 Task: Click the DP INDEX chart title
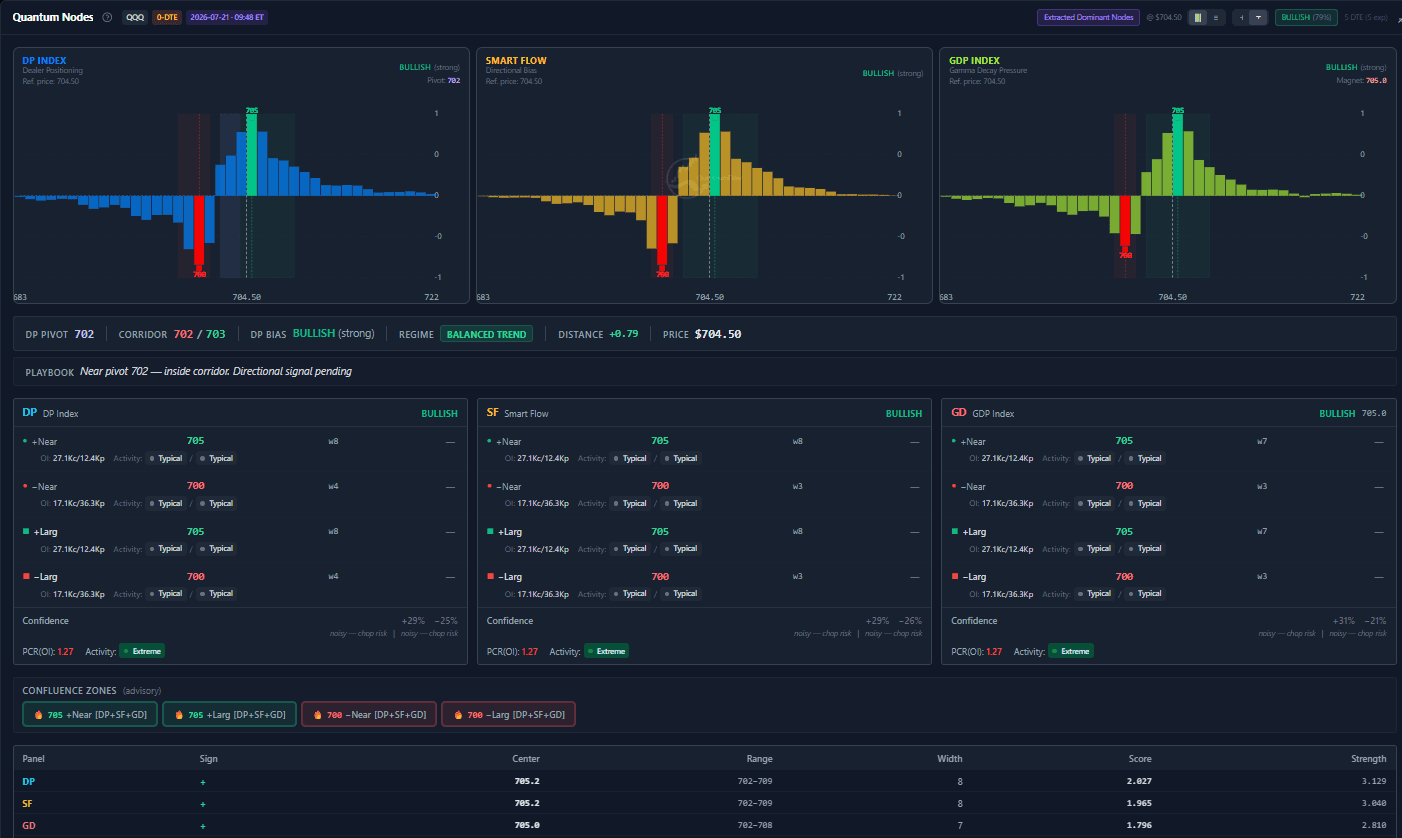pyautogui.click(x=44, y=61)
